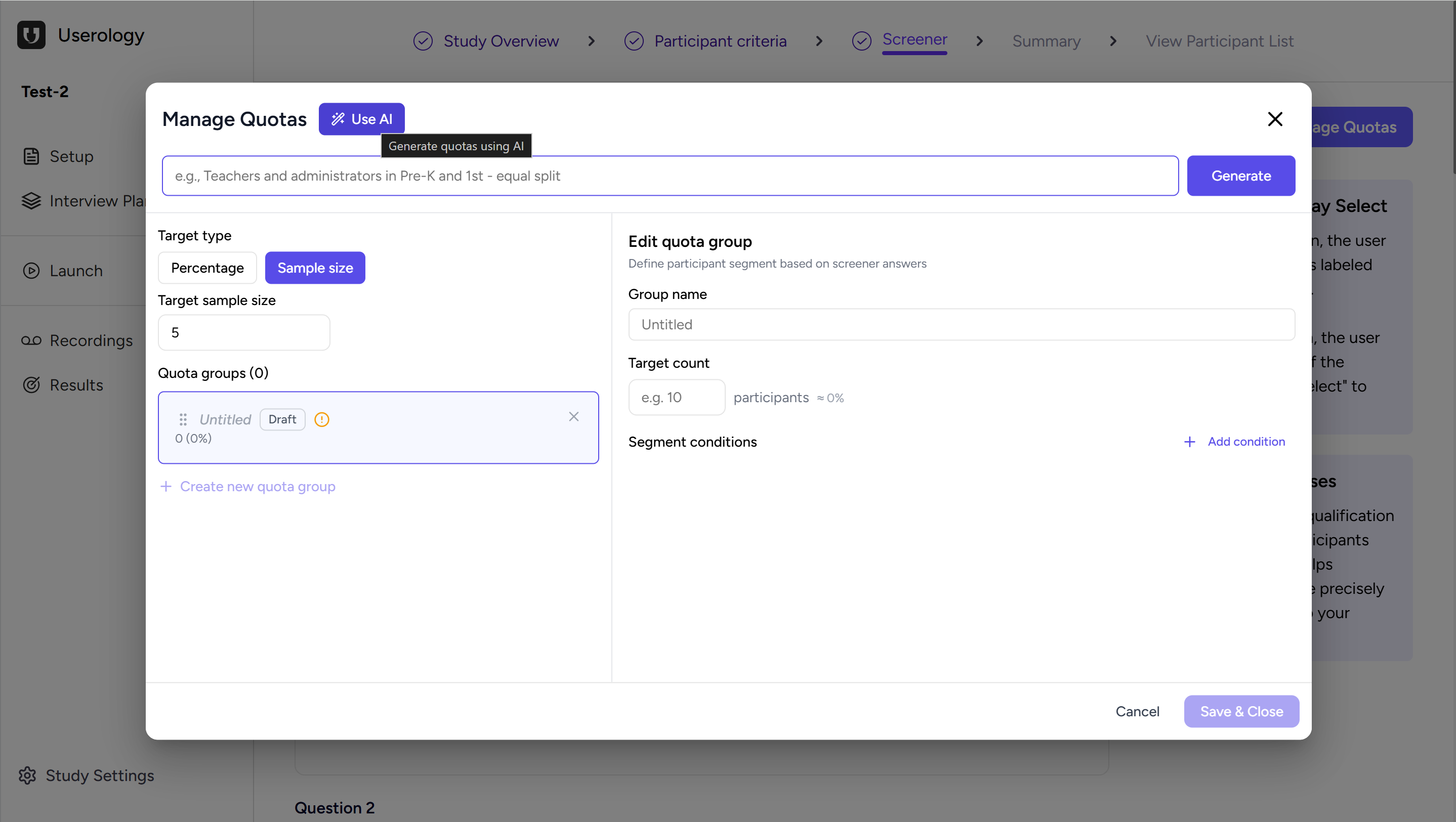Viewport: 1456px width, 822px height.
Task: Open Setup from the sidebar
Action: pos(71,156)
